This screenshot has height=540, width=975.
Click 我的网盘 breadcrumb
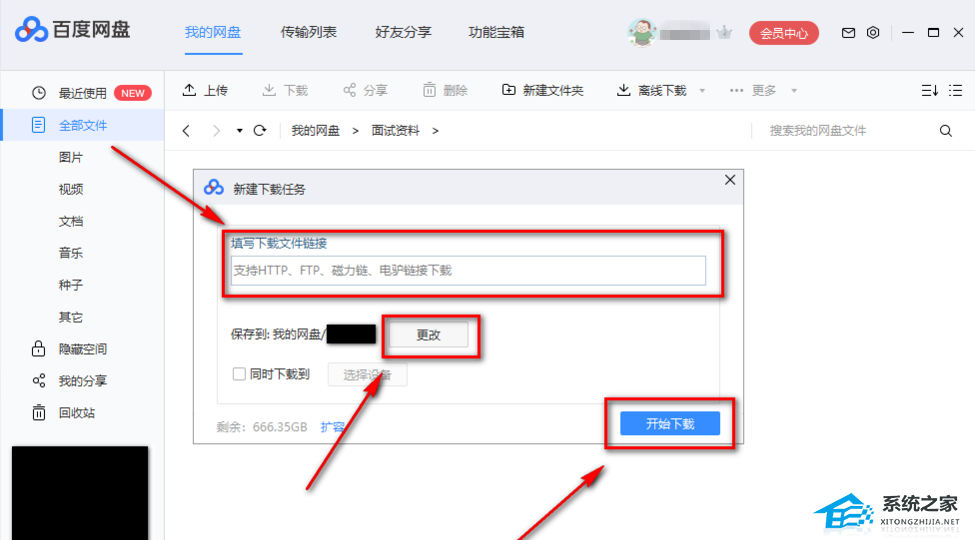pyautogui.click(x=315, y=131)
